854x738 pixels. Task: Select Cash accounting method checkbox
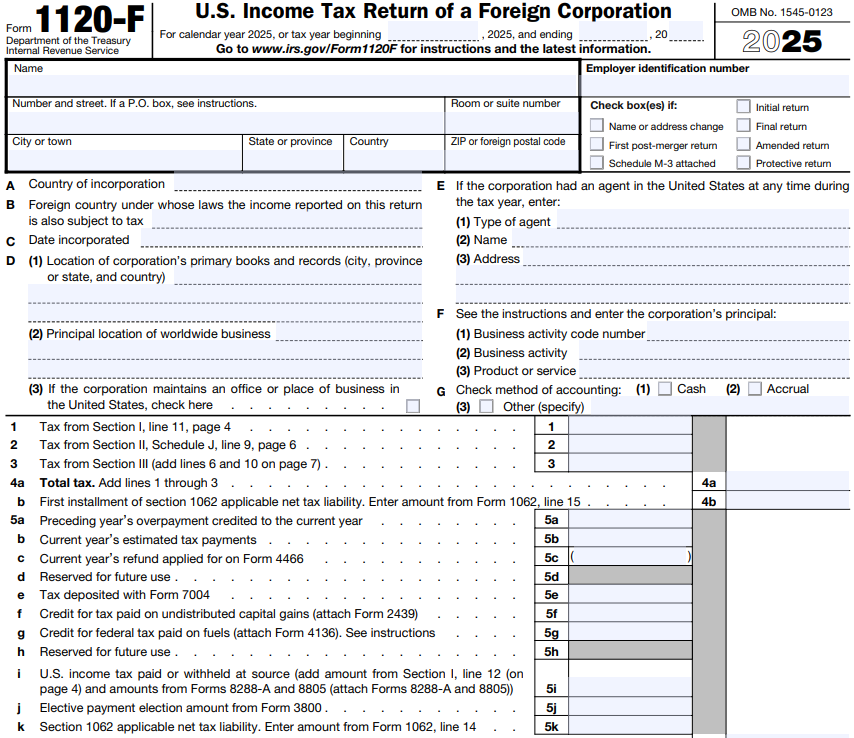[x=664, y=388]
